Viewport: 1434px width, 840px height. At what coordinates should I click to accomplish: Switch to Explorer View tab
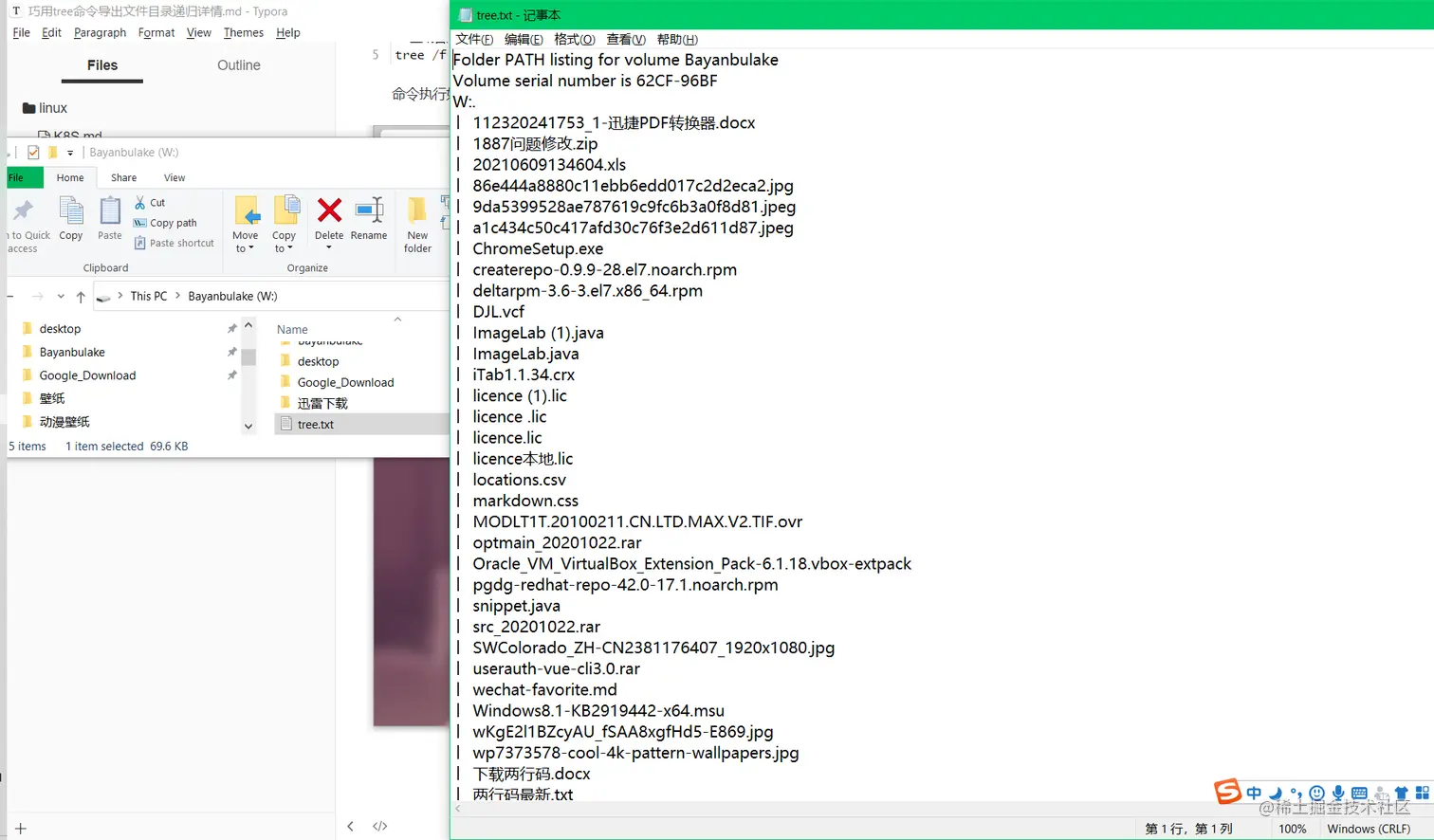[x=175, y=177]
